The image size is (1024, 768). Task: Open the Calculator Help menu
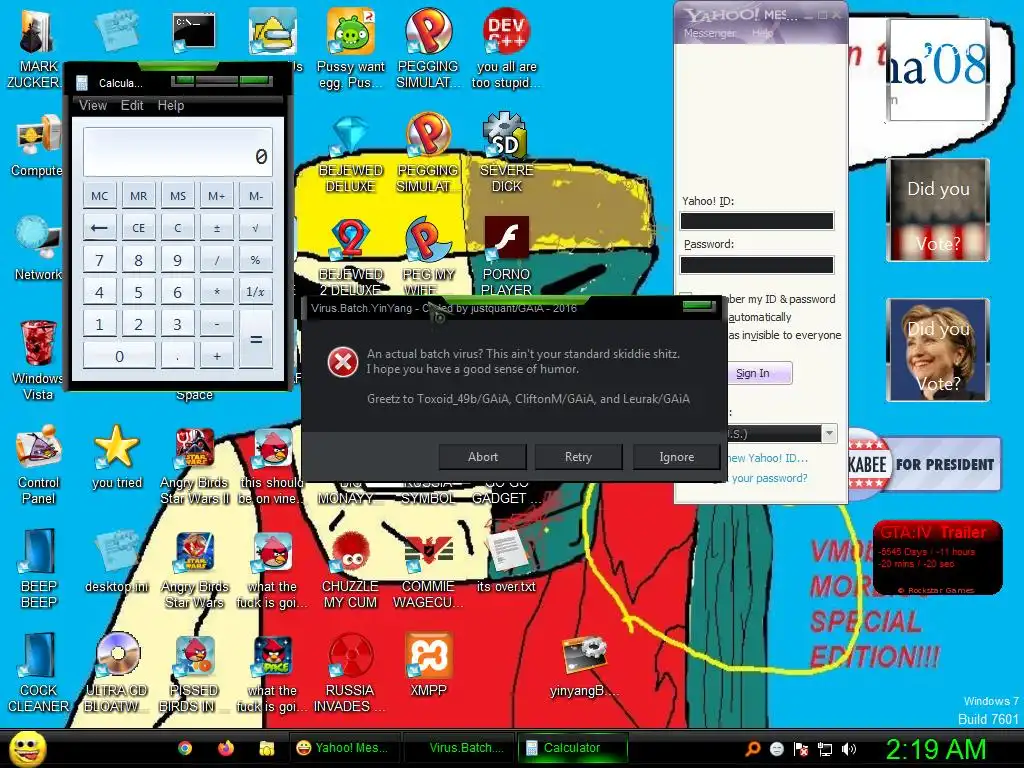point(170,105)
